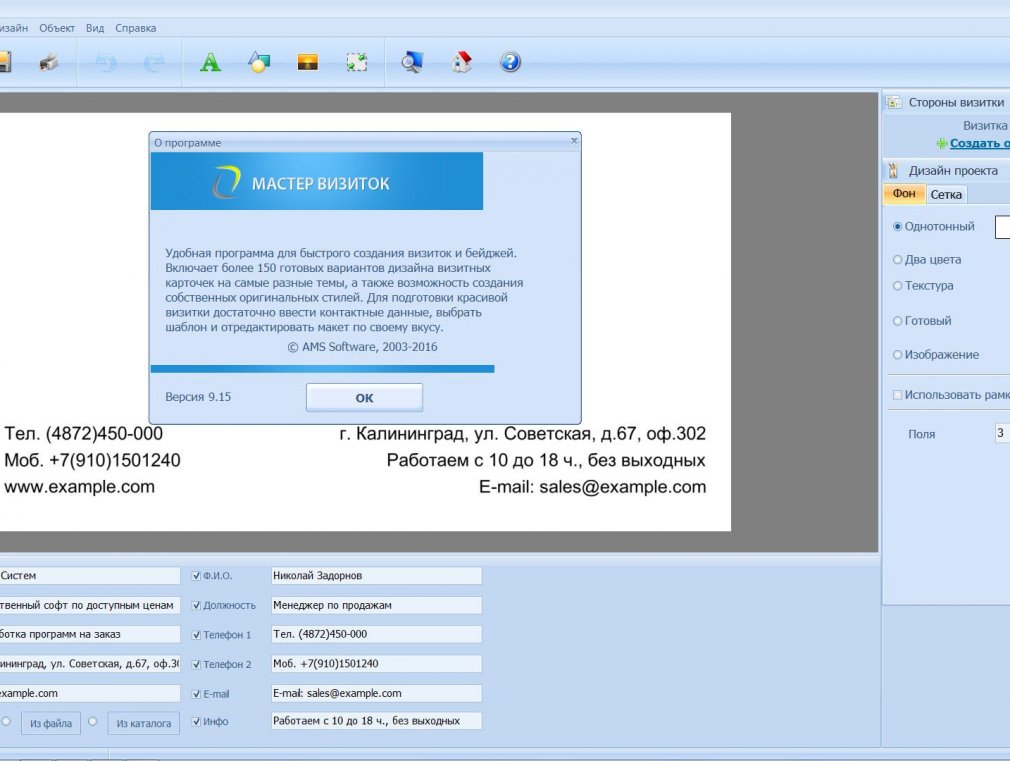This screenshot has width=1010, height=761.
Task: Click the www.example.com text on card
Action: tap(80, 486)
